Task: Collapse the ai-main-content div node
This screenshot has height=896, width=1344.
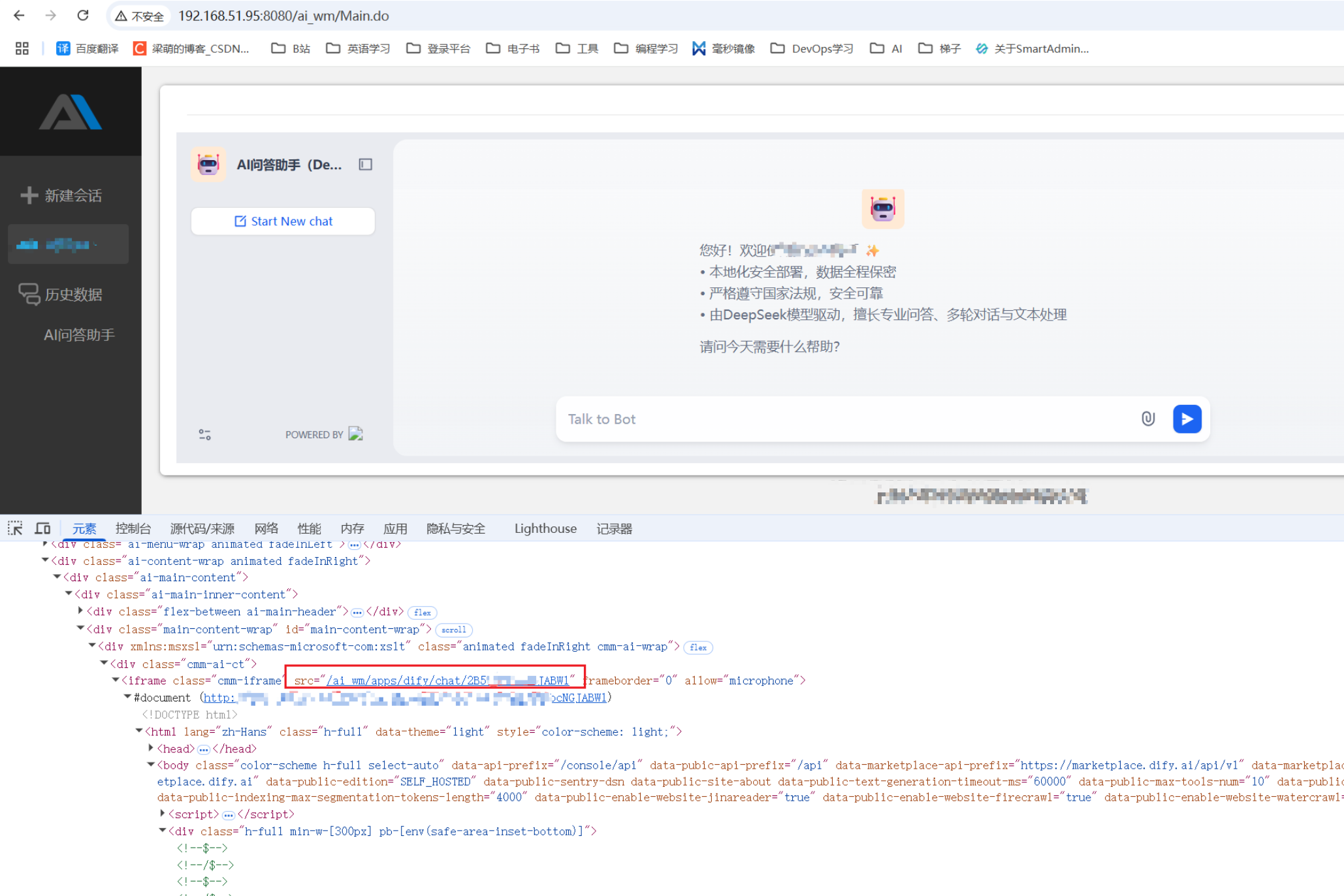Action: point(57,577)
